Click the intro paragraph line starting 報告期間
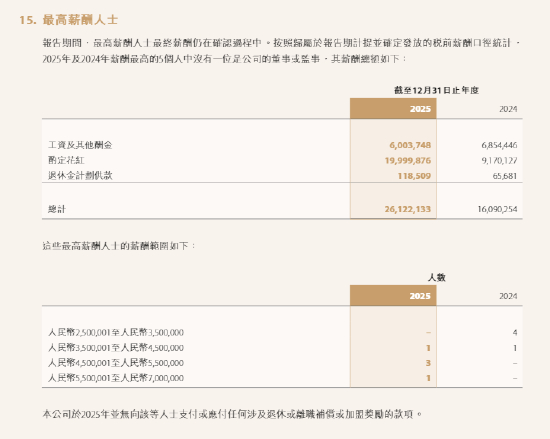This screenshot has width=550, height=439. click(x=281, y=43)
